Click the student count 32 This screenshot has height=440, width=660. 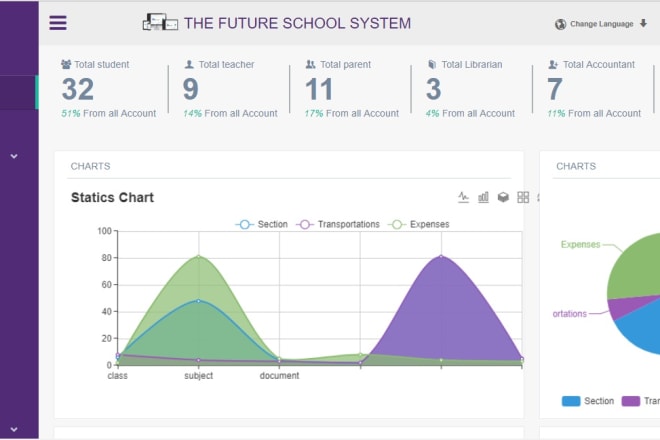click(78, 89)
